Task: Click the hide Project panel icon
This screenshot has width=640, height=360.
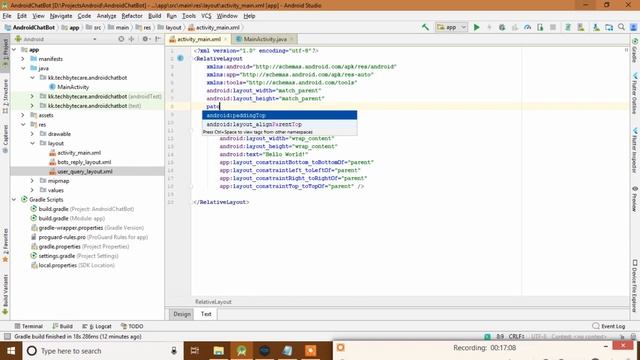Action: 158,39
